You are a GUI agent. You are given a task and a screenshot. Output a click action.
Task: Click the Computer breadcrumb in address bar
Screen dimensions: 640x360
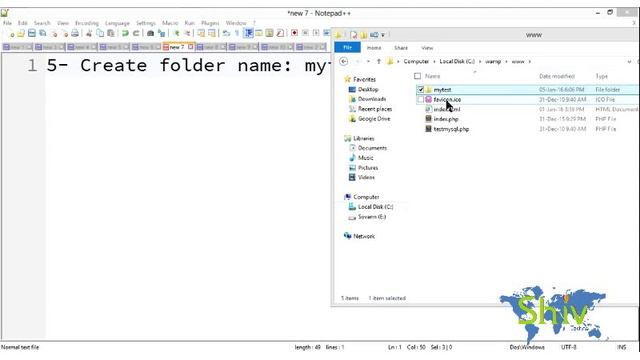416,62
